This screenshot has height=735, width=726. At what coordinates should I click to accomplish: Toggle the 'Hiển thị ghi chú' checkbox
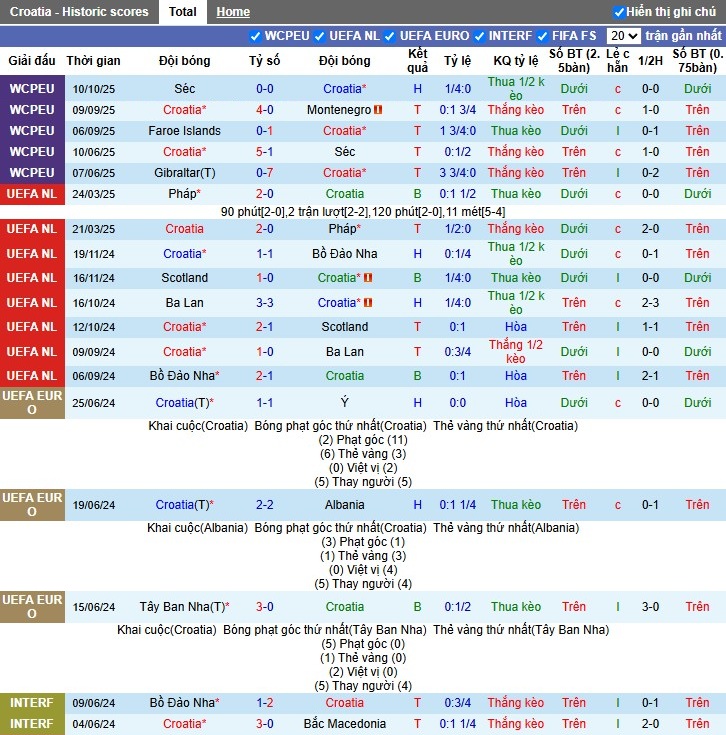tap(619, 12)
